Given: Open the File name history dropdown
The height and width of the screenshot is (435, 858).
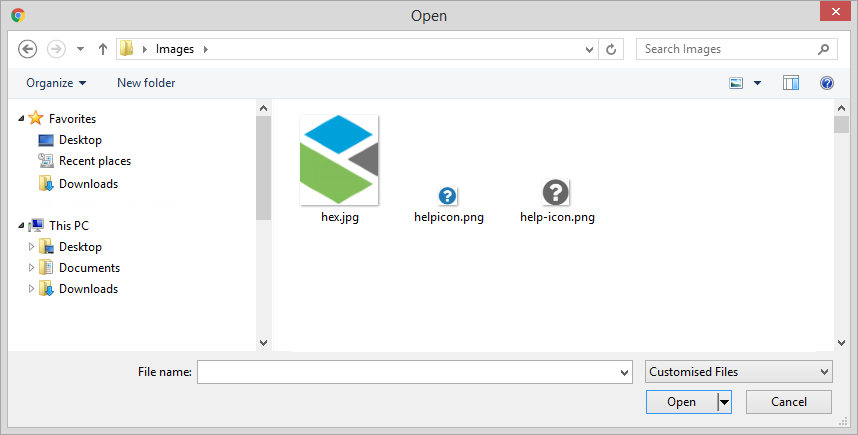Looking at the screenshot, I should (624, 373).
